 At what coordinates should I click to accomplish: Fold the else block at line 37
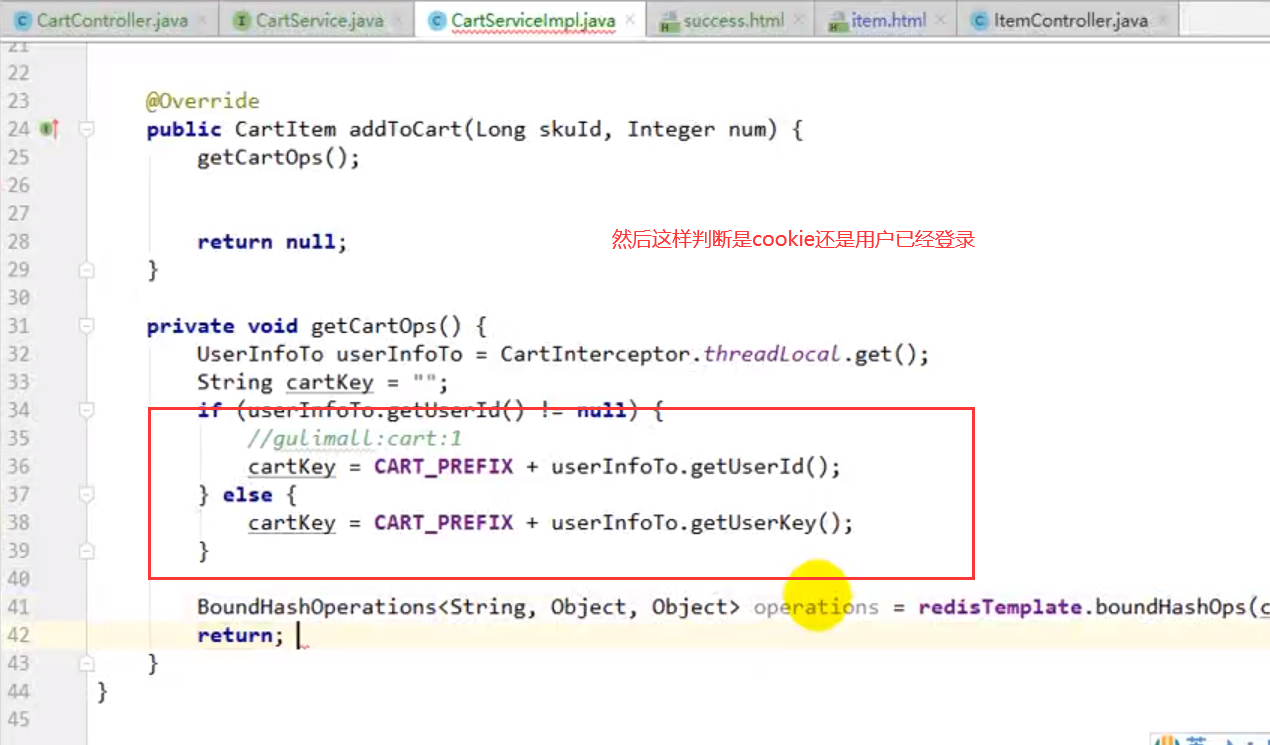pos(87,494)
